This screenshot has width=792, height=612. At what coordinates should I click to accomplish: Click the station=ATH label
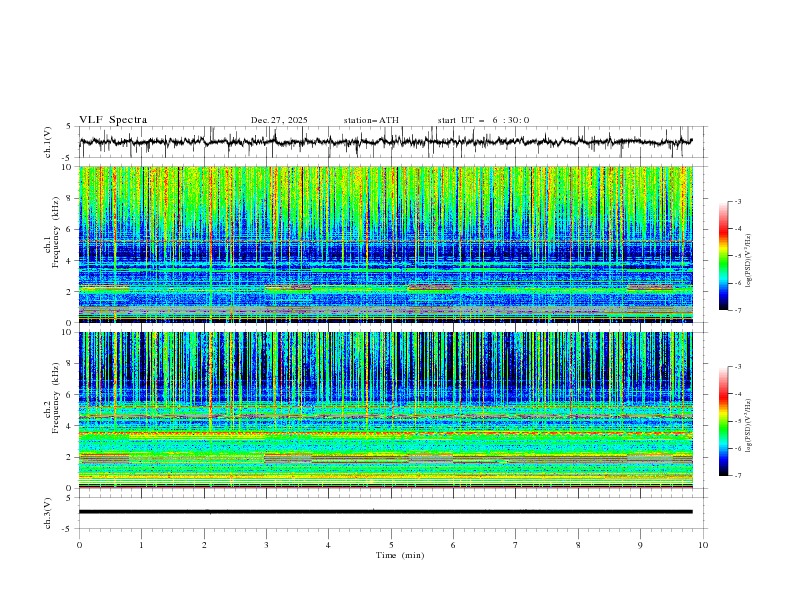tap(371, 120)
